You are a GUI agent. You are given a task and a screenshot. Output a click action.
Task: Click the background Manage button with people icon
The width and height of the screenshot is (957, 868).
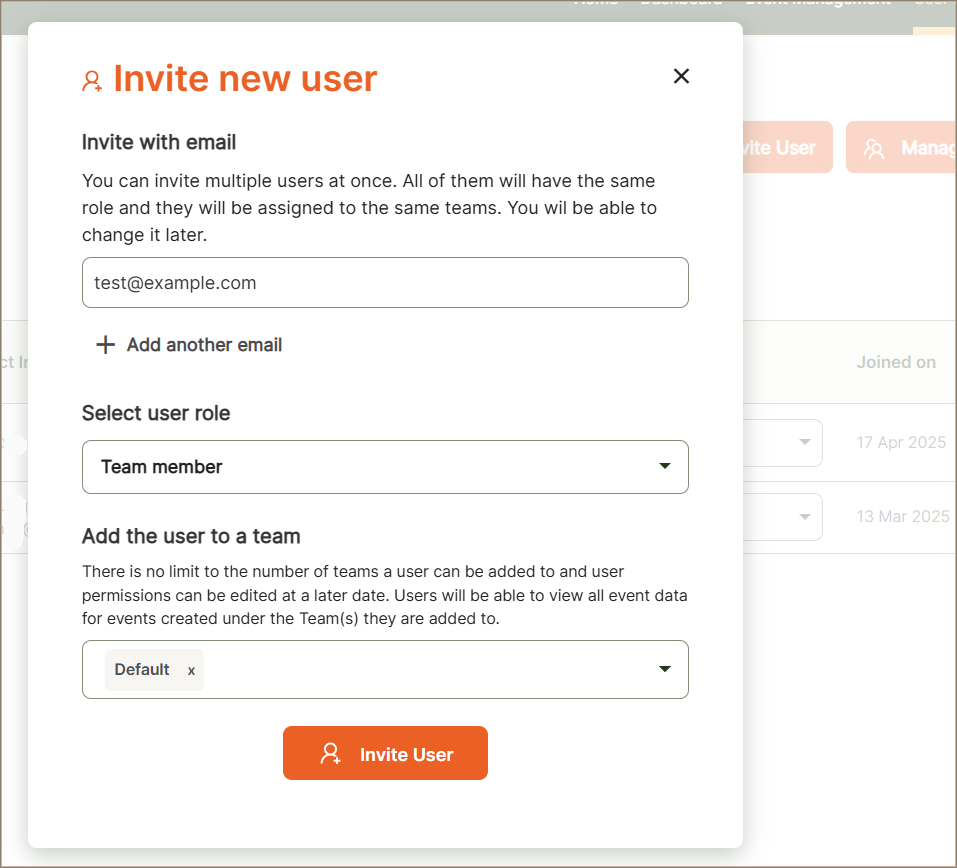point(901,147)
